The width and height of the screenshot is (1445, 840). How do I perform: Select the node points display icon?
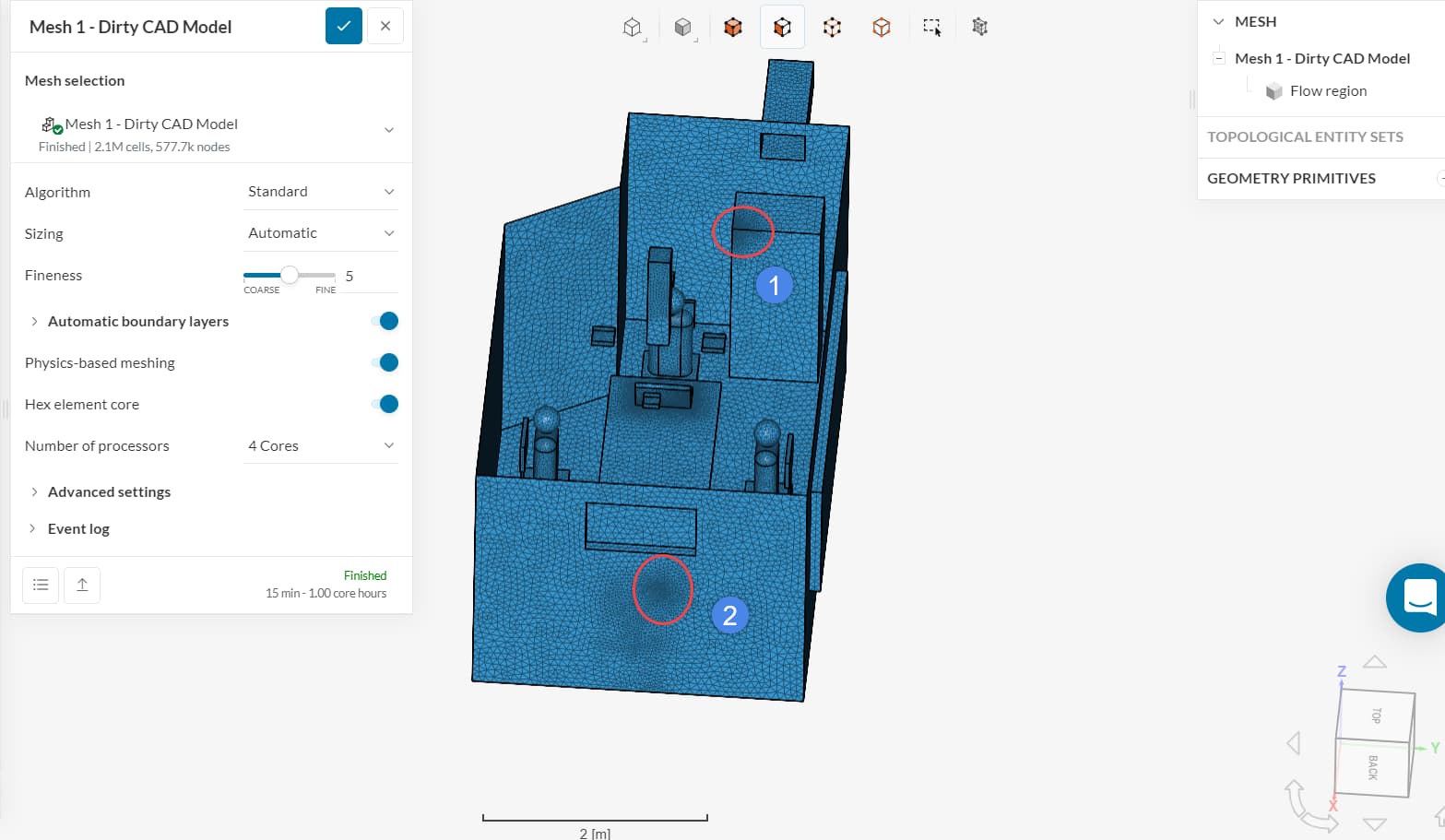coord(832,27)
